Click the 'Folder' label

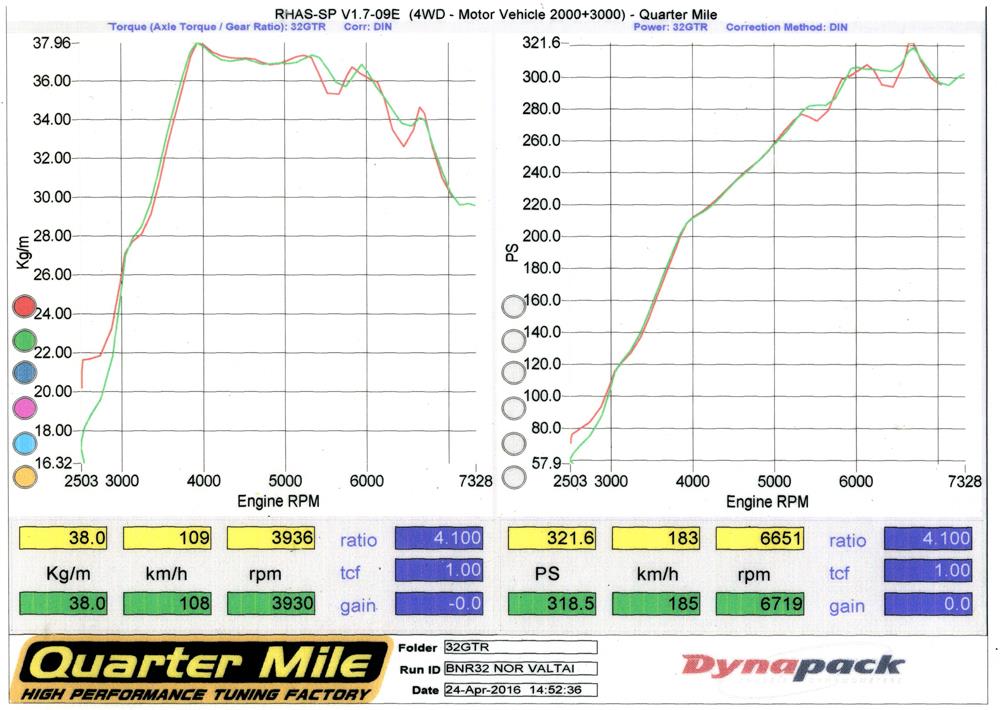418,648
